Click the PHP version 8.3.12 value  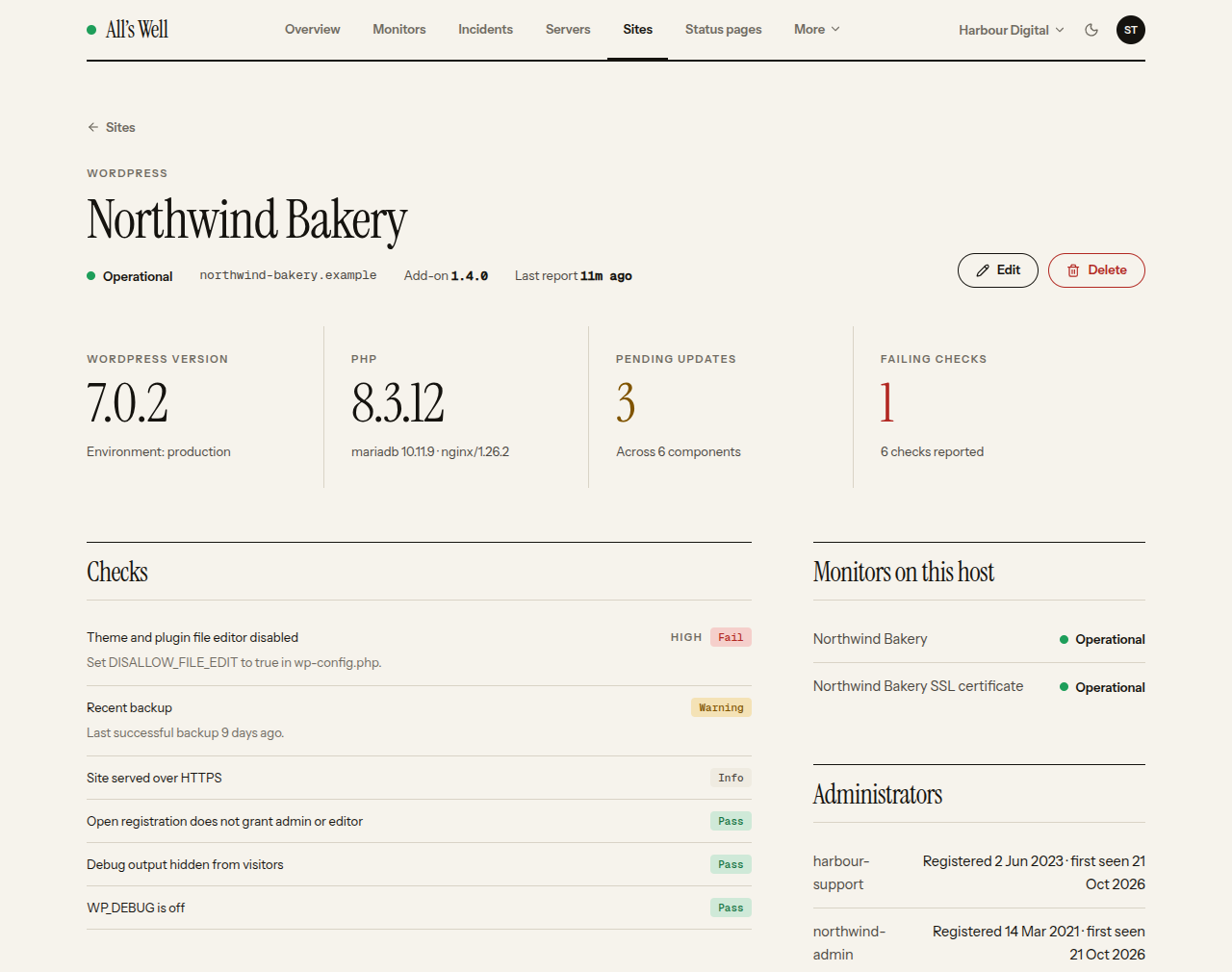click(x=398, y=402)
